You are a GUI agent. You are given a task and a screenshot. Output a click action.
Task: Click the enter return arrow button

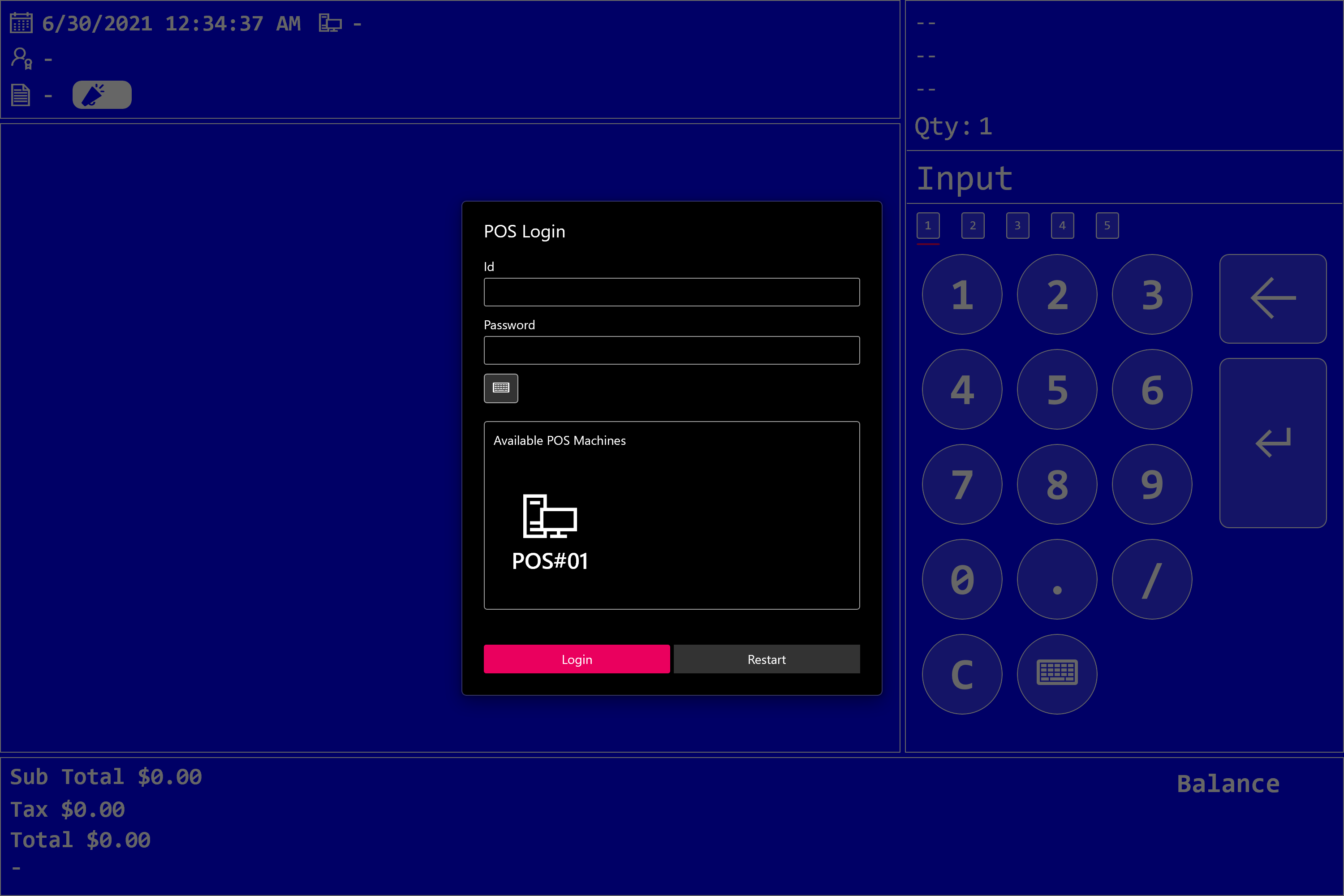(x=1273, y=443)
